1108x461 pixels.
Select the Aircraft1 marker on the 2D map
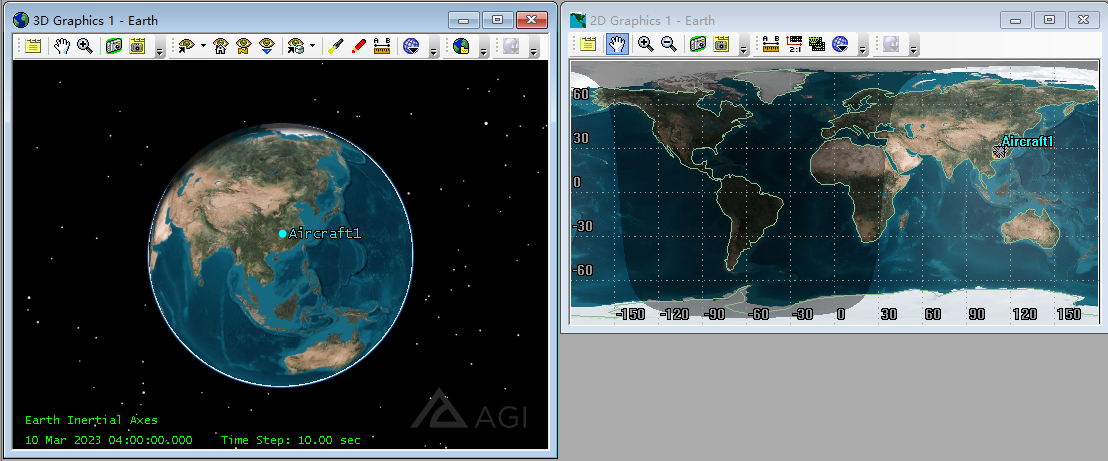[x=999, y=151]
